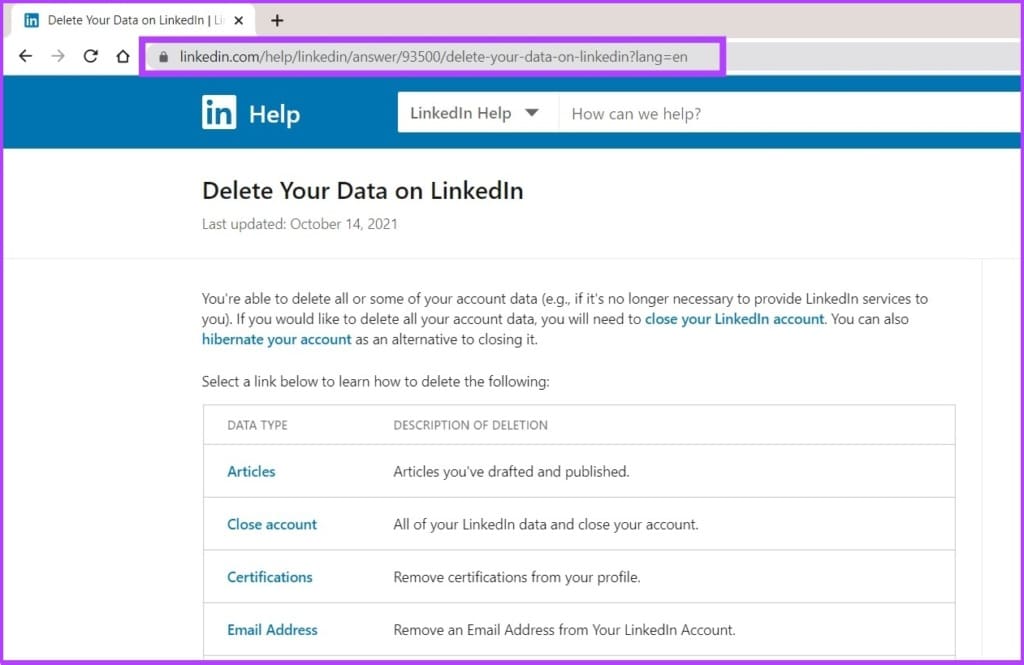
Task: Click the Delete Your Data on LinkedIn heading
Action: (362, 191)
